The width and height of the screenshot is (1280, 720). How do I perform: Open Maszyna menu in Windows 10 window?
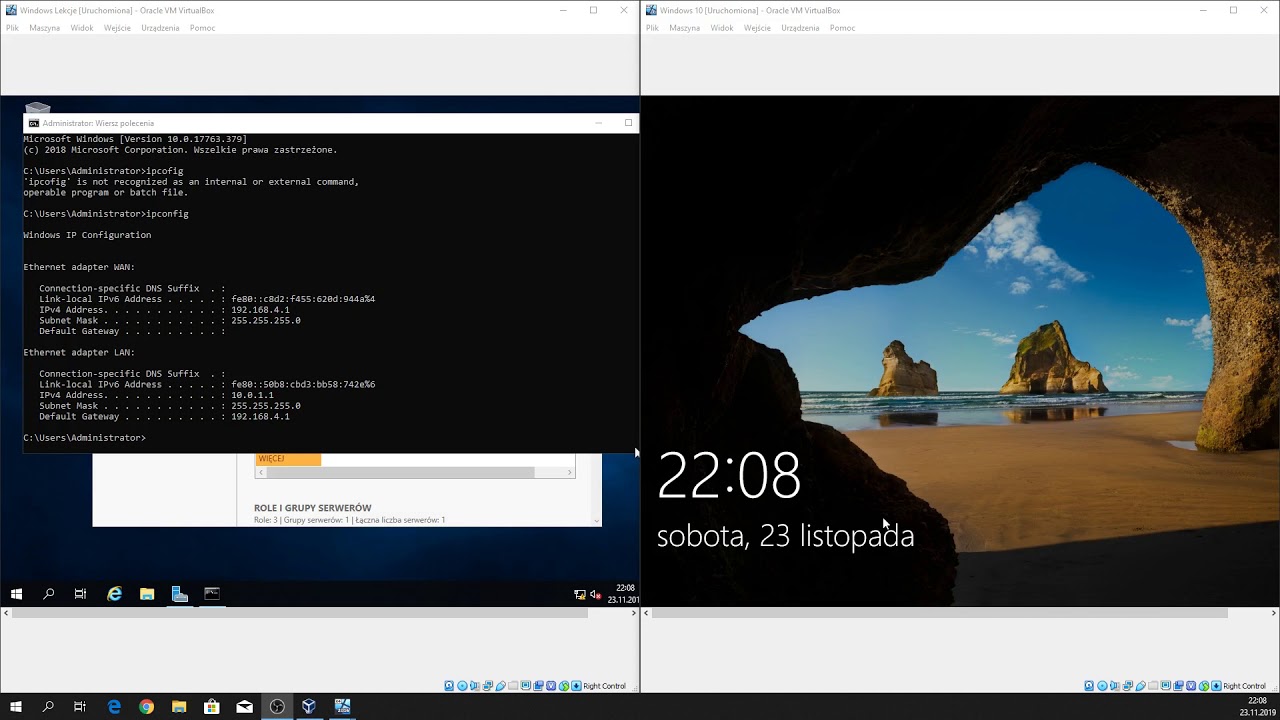click(685, 28)
